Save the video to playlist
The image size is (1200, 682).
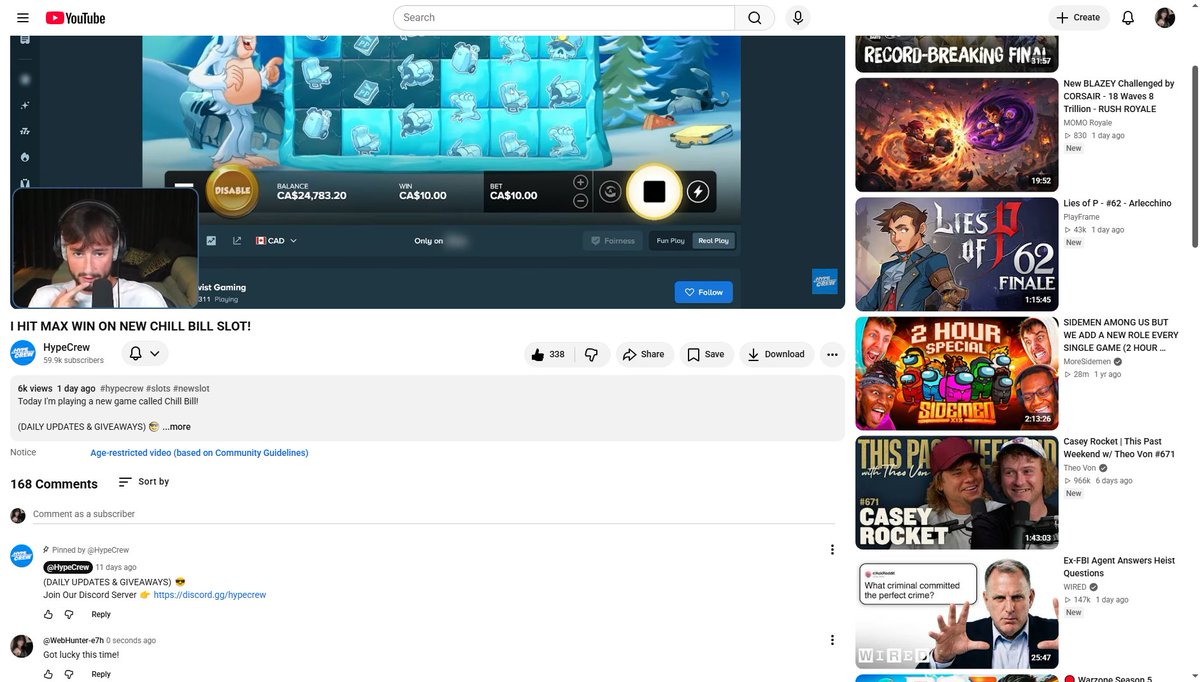[706, 354]
